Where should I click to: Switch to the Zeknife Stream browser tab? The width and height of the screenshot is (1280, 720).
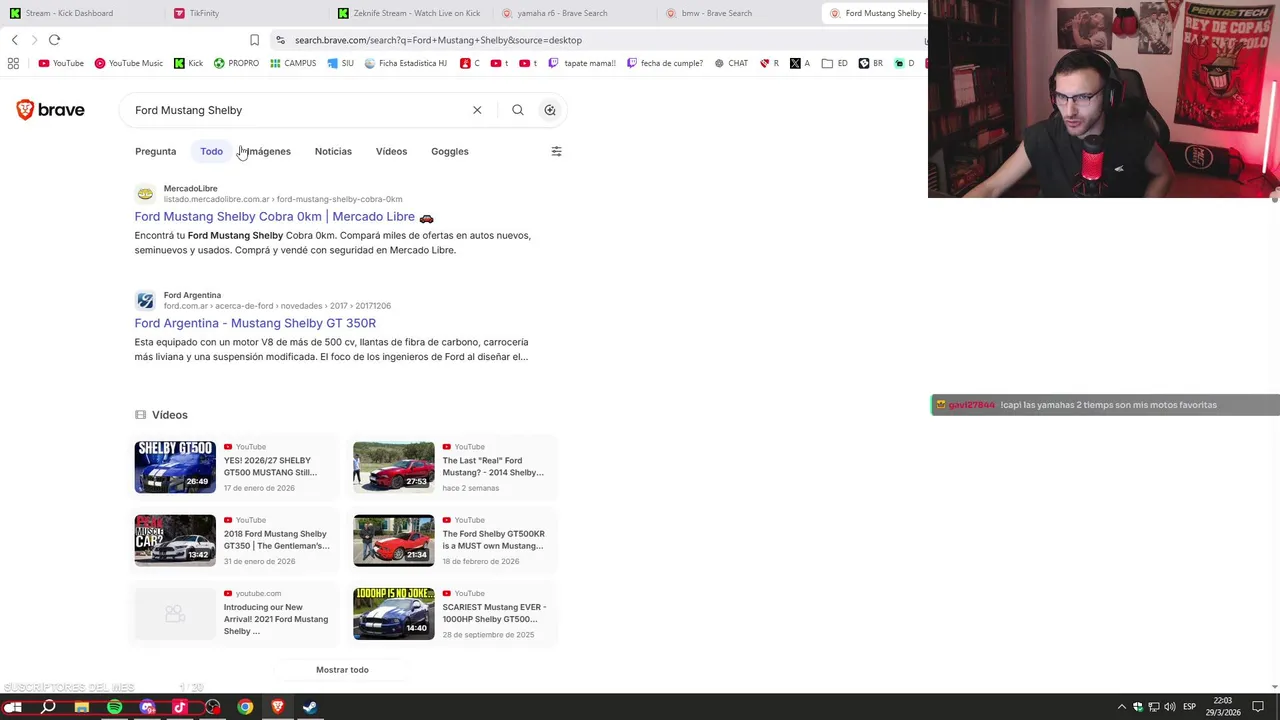click(x=412, y=13)
